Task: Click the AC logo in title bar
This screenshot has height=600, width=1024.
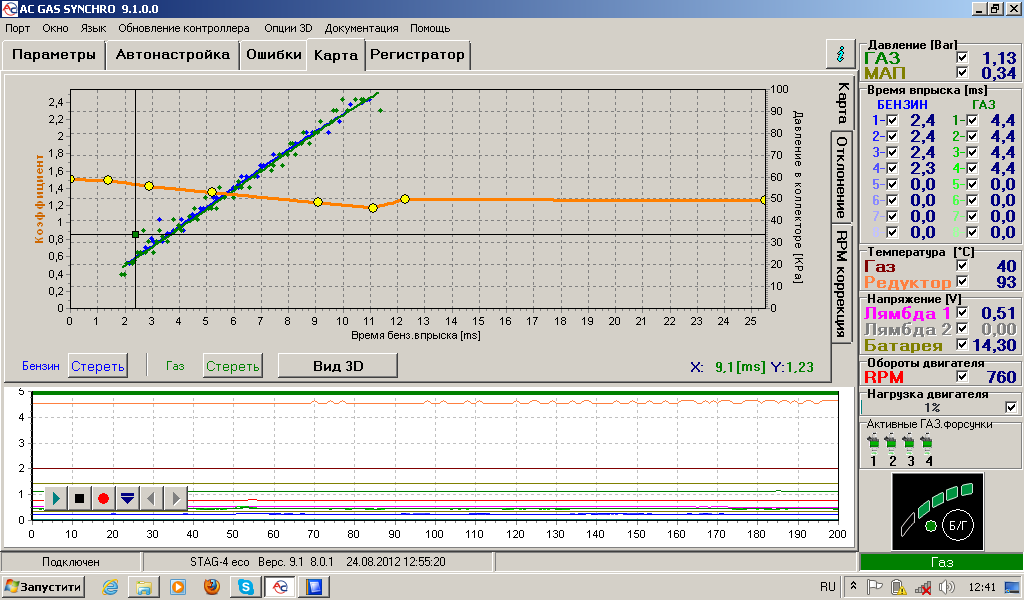Action: click(x=9, y=8)
